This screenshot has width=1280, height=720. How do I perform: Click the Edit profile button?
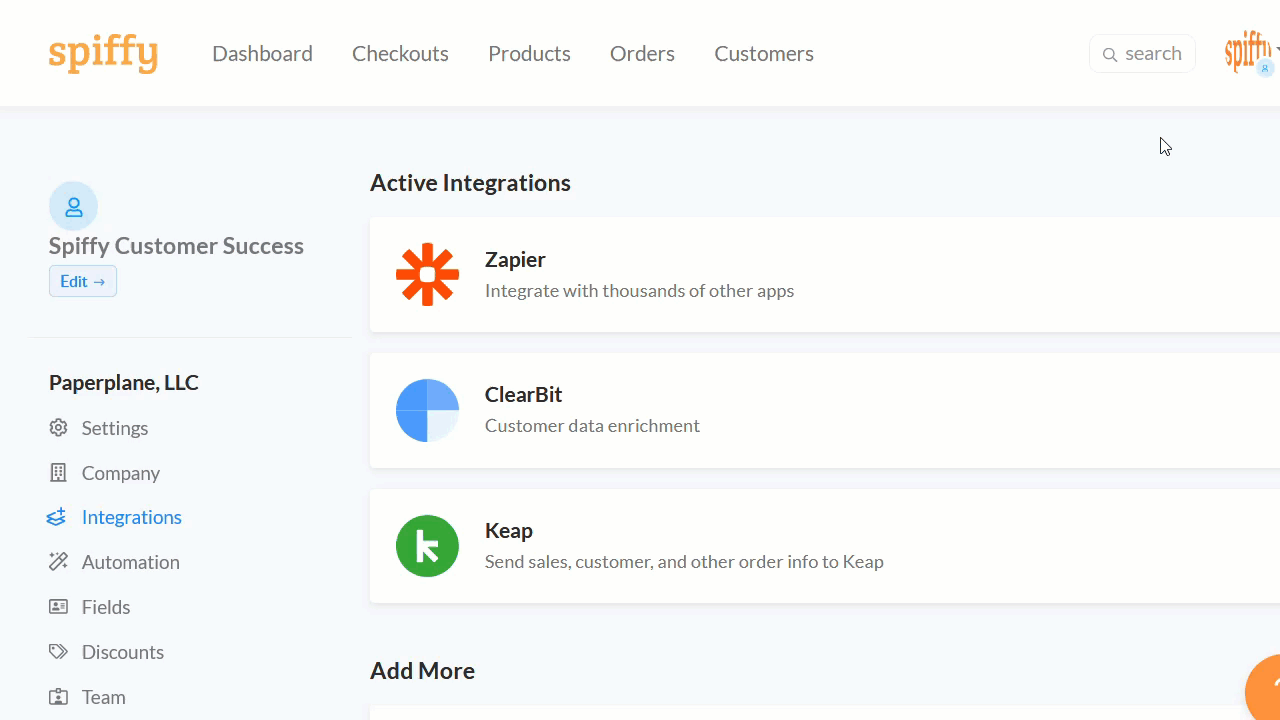(x=83, y=282)
